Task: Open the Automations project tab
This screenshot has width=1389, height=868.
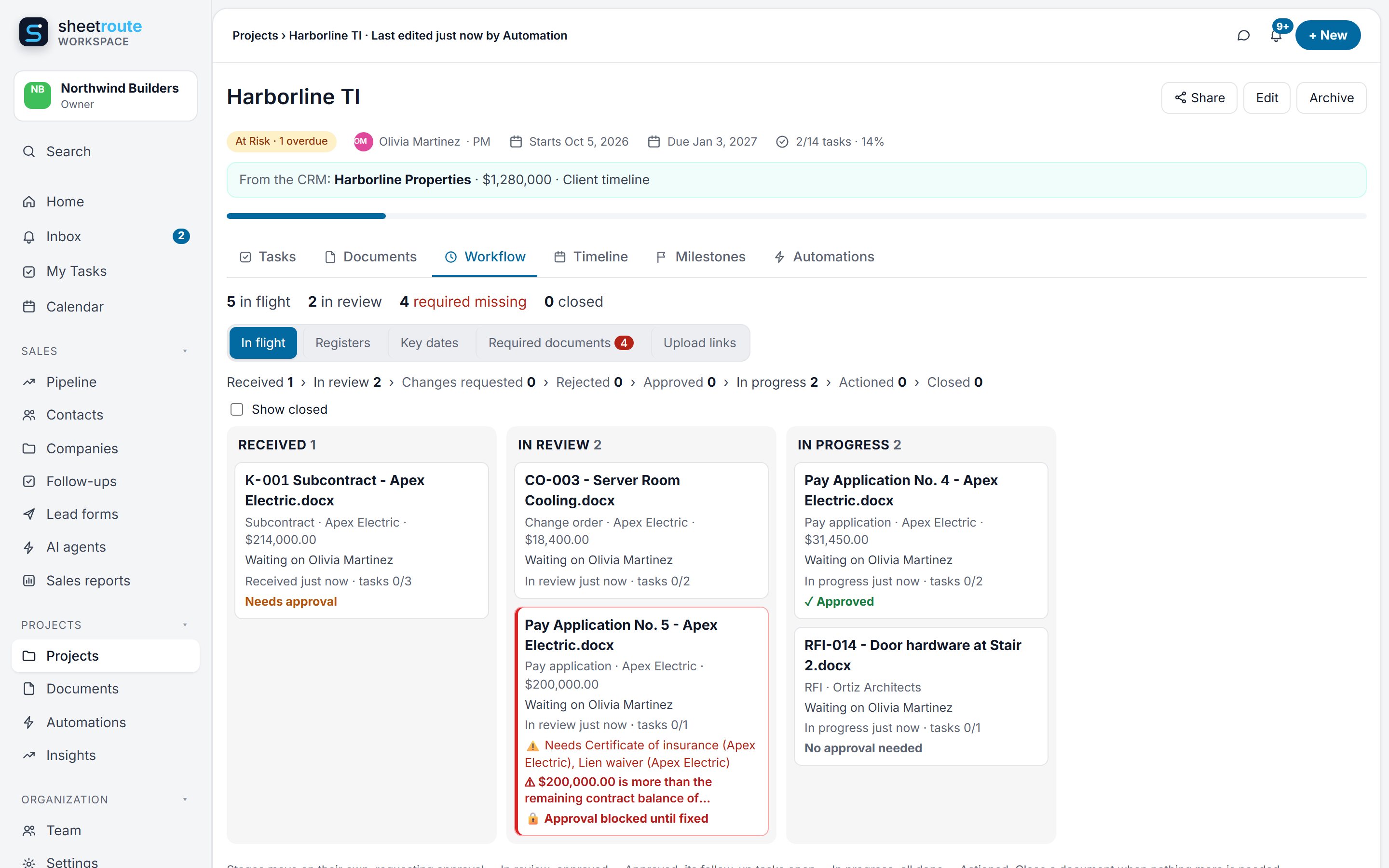Action: point(824,257)
